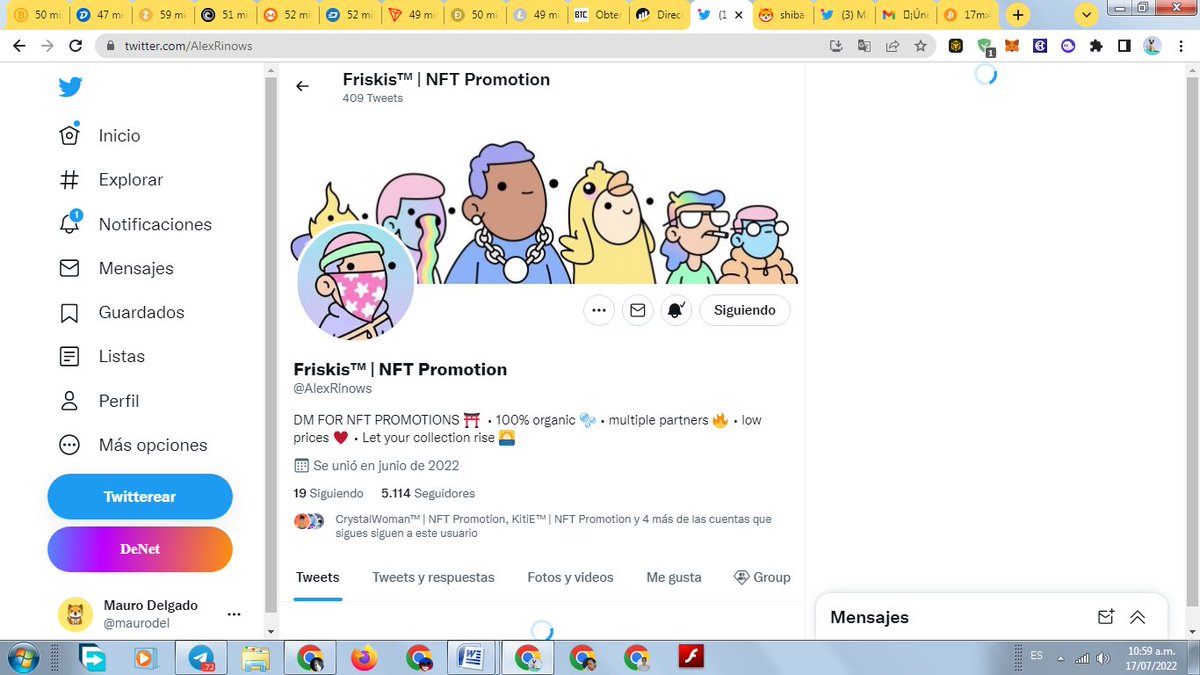
Task: Click the Twitter bird logo
Action: [x=70, y=87]
